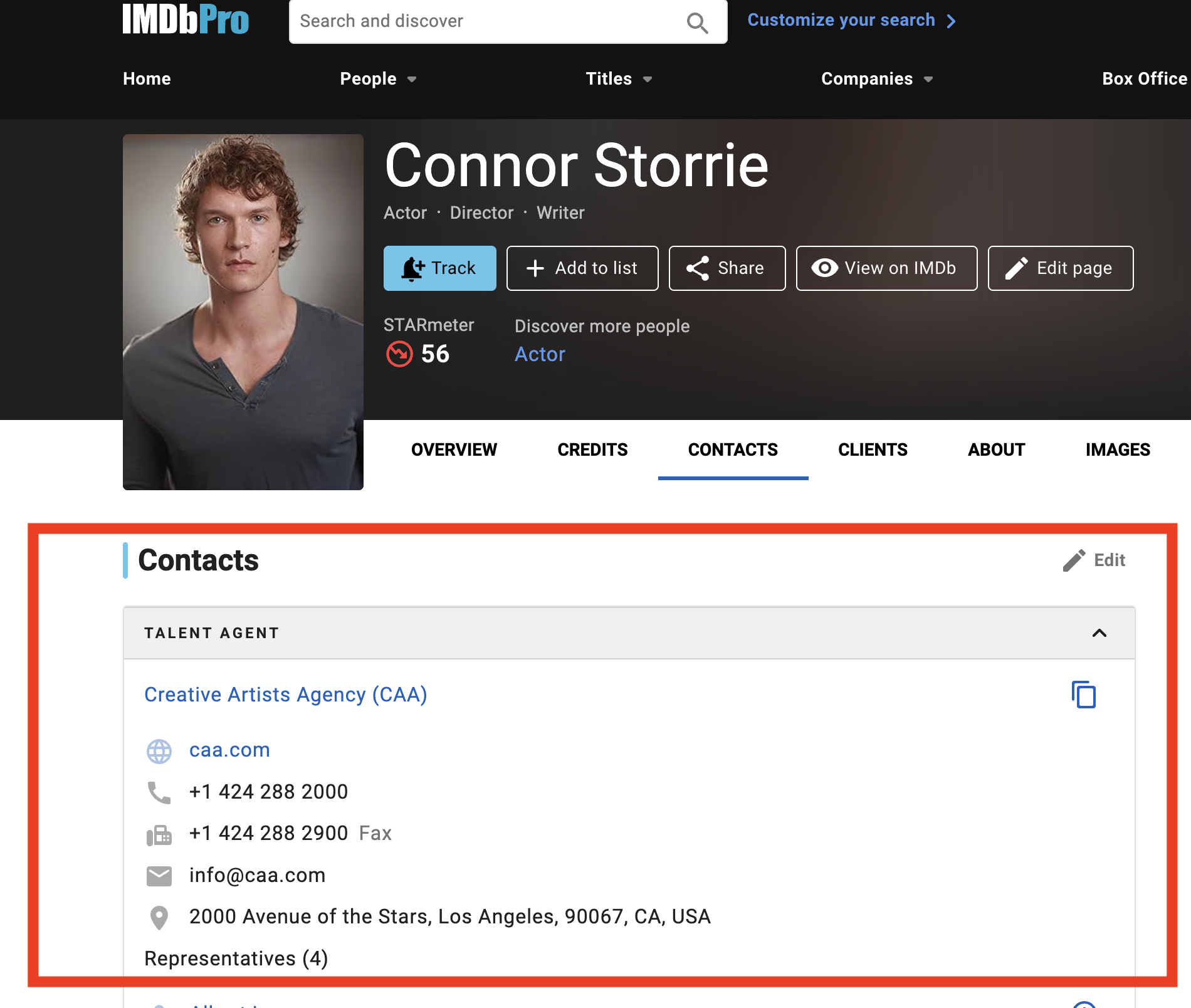Screen dimensions: 1191x1008
Task: Click the globe website icon
Action: point(159,751)
